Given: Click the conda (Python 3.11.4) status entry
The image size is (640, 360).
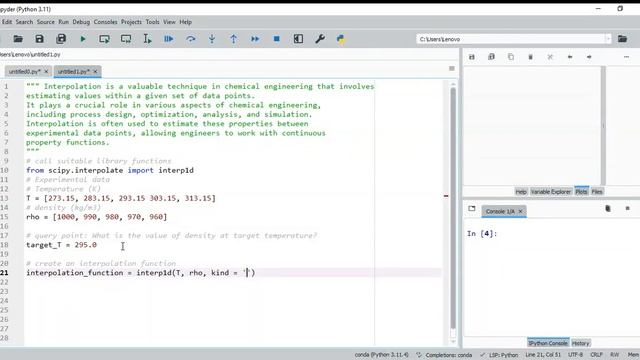Looking at the screenshot, I should tap(382, 355).
